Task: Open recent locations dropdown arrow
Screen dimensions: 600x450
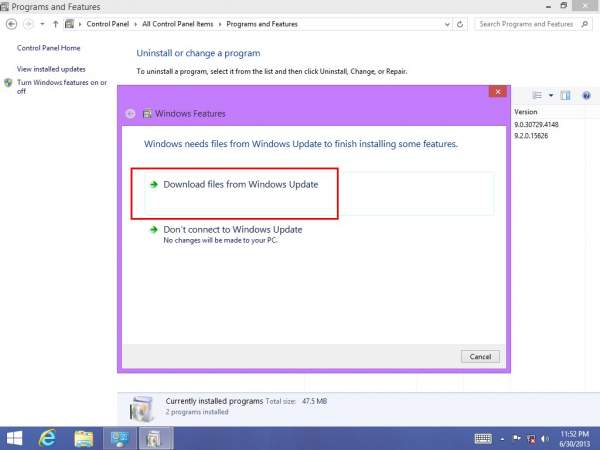Action: (x=42, y=24)
